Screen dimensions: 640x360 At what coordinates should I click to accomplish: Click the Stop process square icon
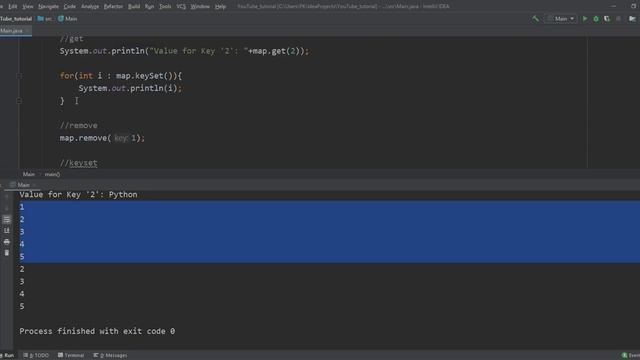[x=618, y=19]
